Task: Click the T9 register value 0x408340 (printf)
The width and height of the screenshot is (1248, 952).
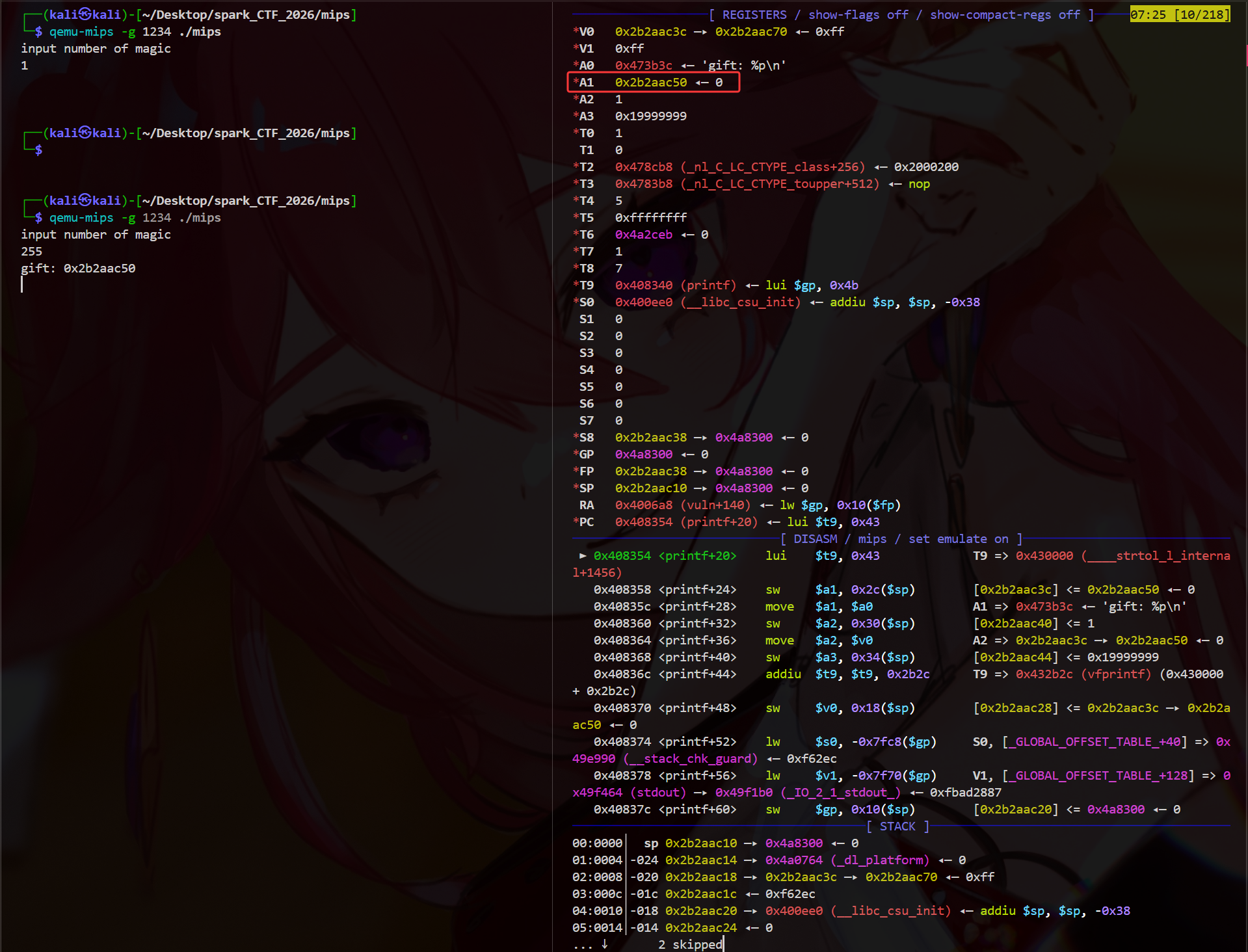Action: pos(676,285)
